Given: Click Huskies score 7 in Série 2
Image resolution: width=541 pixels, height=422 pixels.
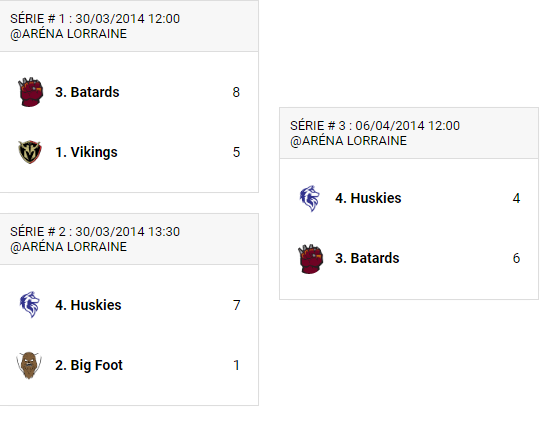Looking at the screenshot, I should (x=236, y=305).
